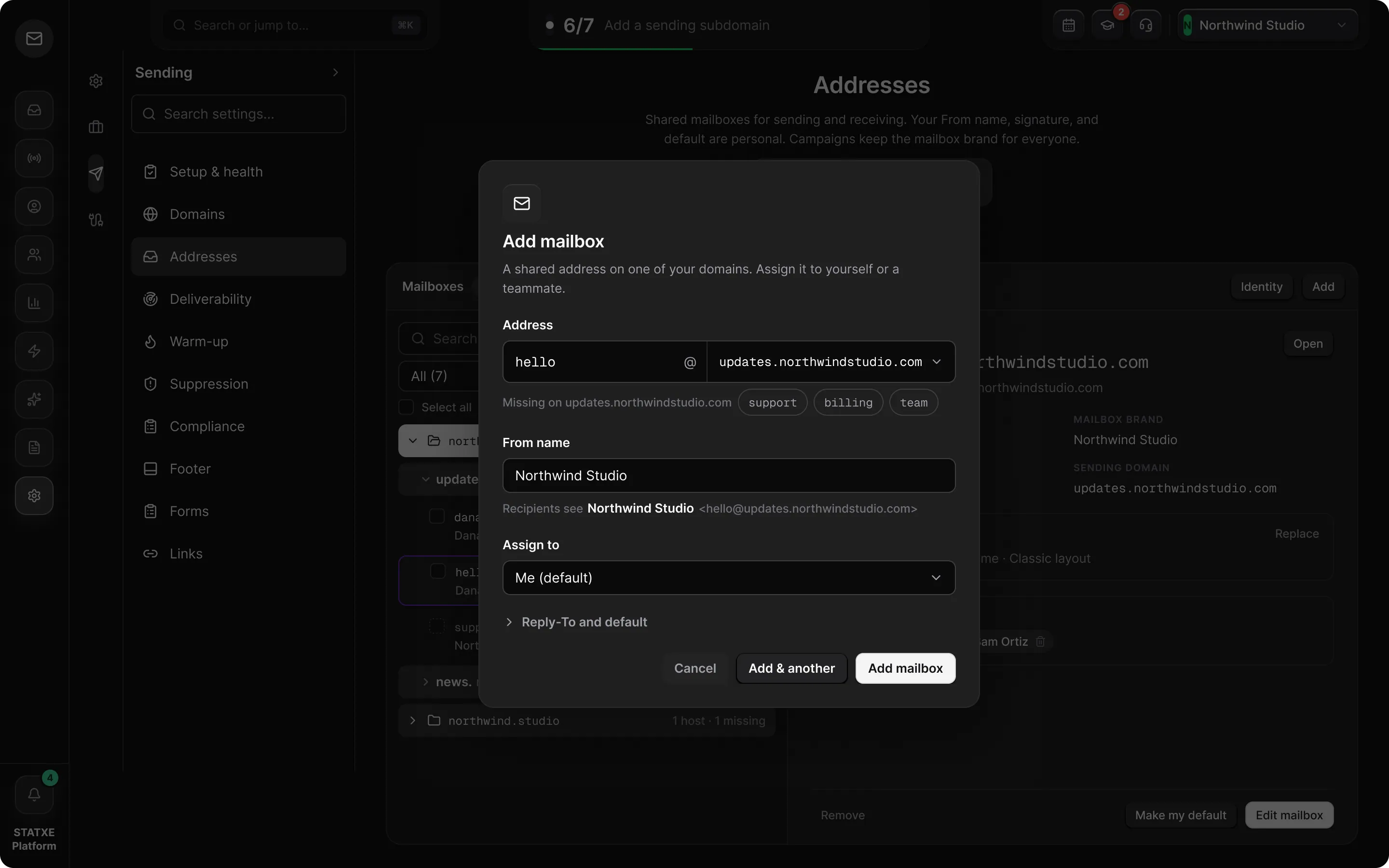Click the From name field Northwind Studio
The height and width of the screenshot is (868, 1389).
728,475
